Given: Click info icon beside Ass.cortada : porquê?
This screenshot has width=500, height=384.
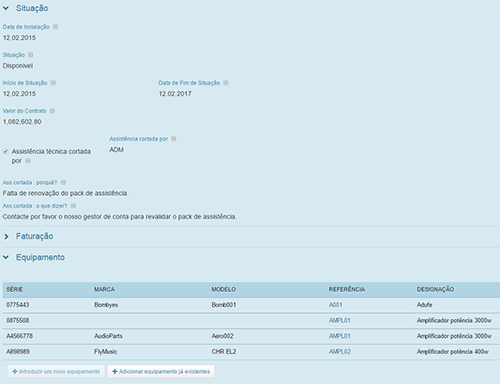Looking at the screenshot, I should 63,182.
